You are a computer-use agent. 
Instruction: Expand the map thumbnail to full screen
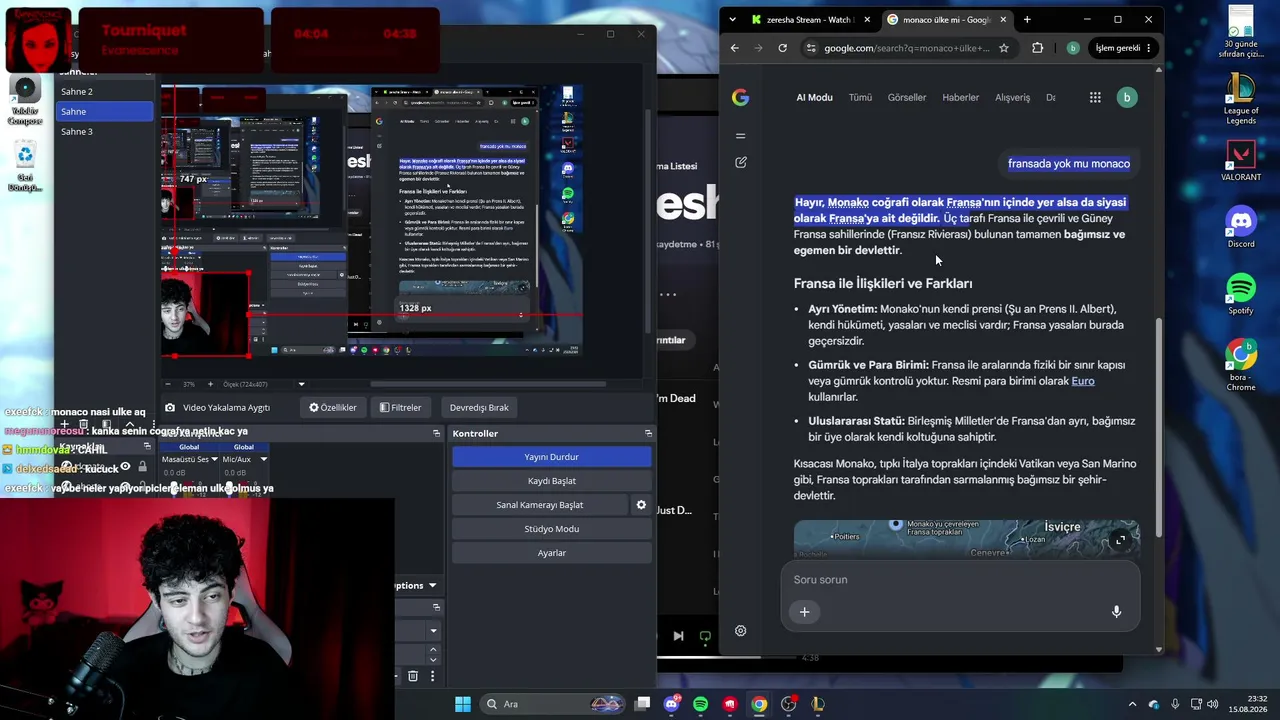pos(1120,541)
